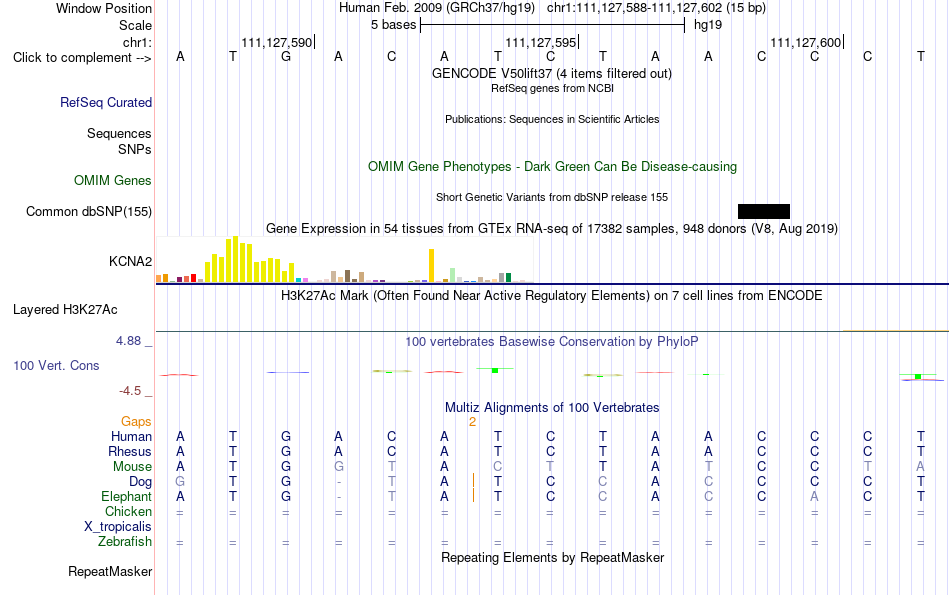Click the RefSeq genes from NCBI subtitle
Viewport: 950px width, 595px height.
(x=552, y=88)
